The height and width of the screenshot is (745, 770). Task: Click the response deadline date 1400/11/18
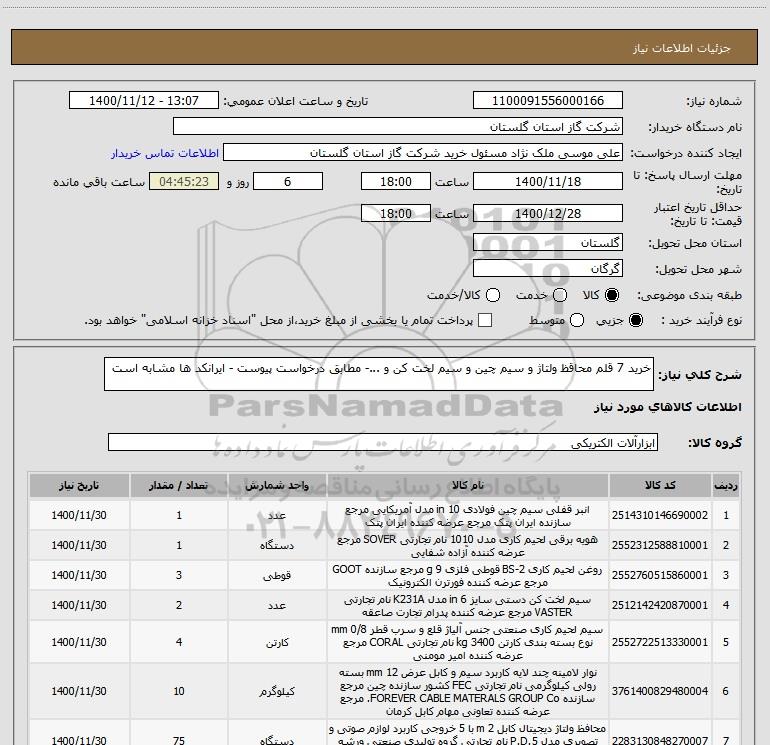tap(548, 182)
